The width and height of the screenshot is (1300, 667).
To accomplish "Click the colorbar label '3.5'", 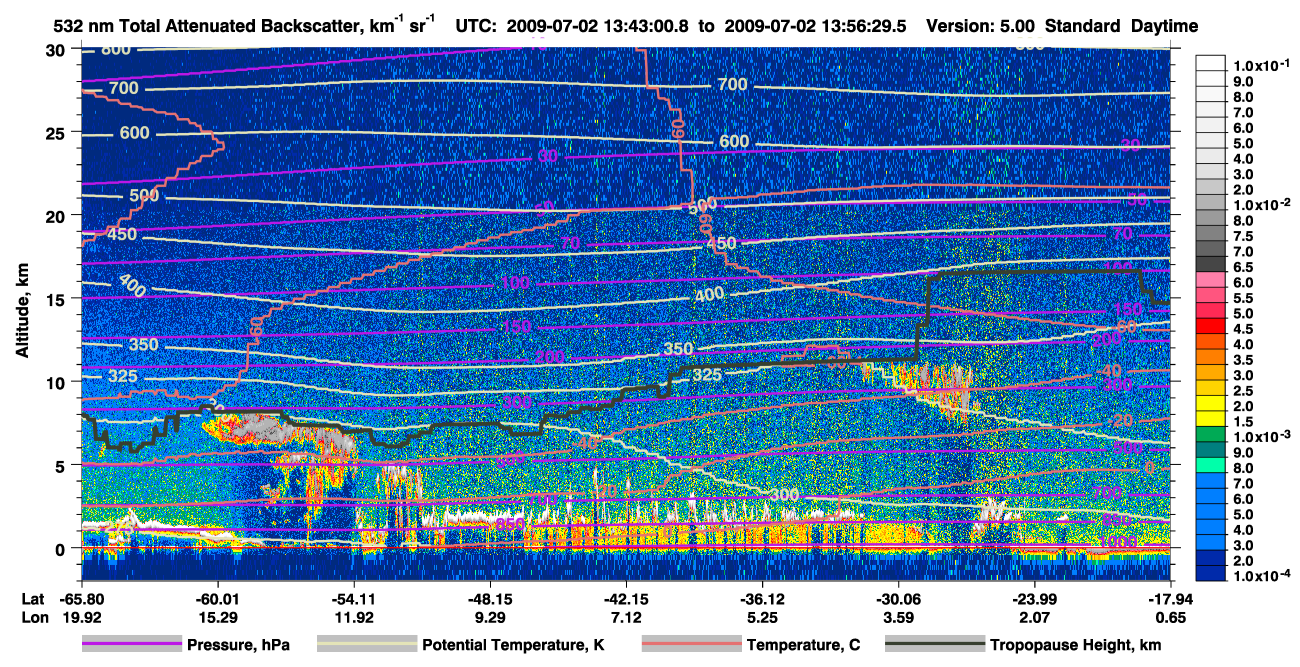I will tap(1243, 360).
